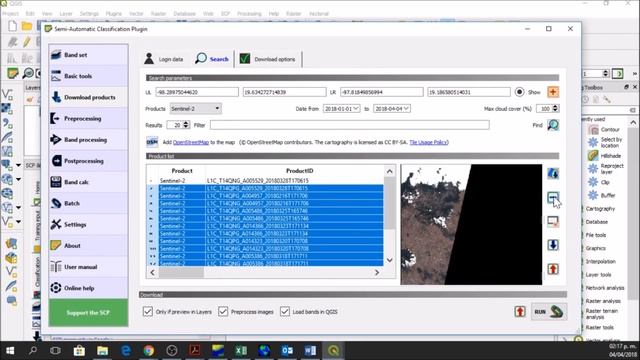The height and width of the screenshot is (360, 640).
Task: Click the clear table icon
Action: pyautogui.click(x=553, y=222)
